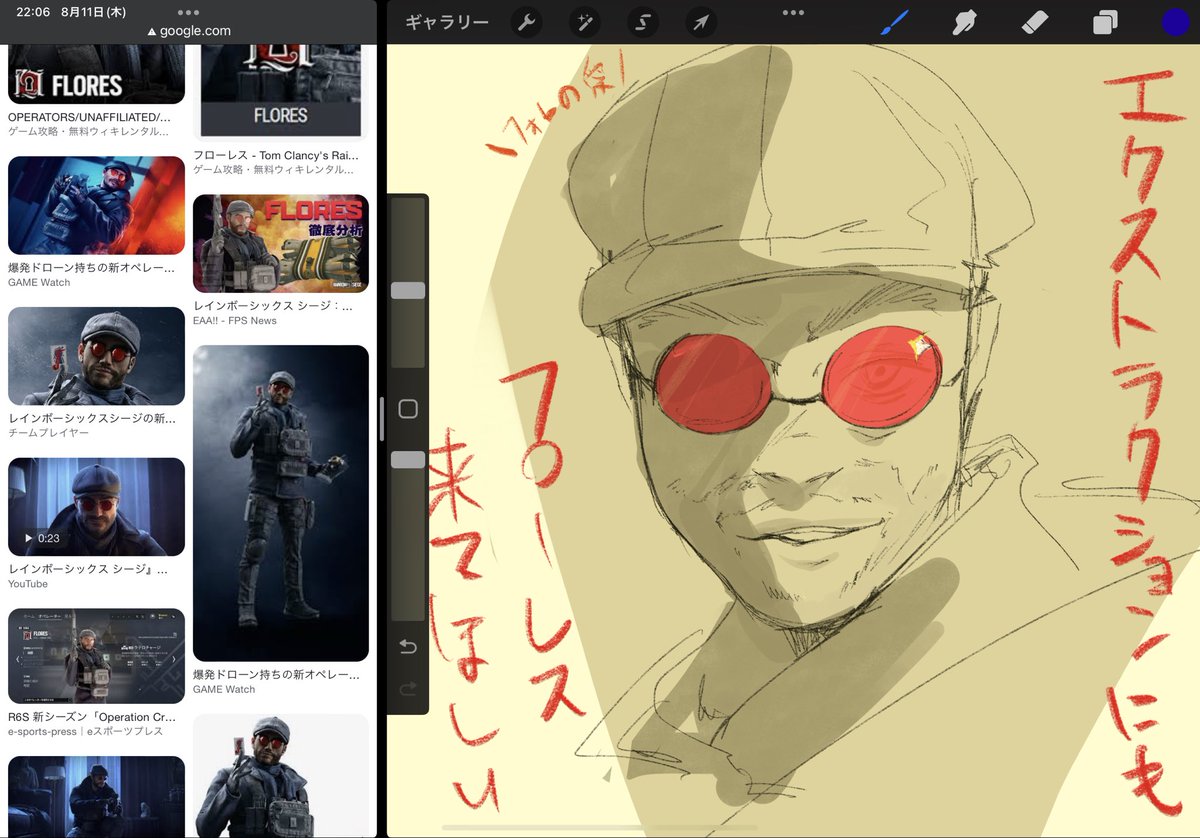Redo with the sidebar redo arrow
This screenshot has width=1200, height=838.
408,689
